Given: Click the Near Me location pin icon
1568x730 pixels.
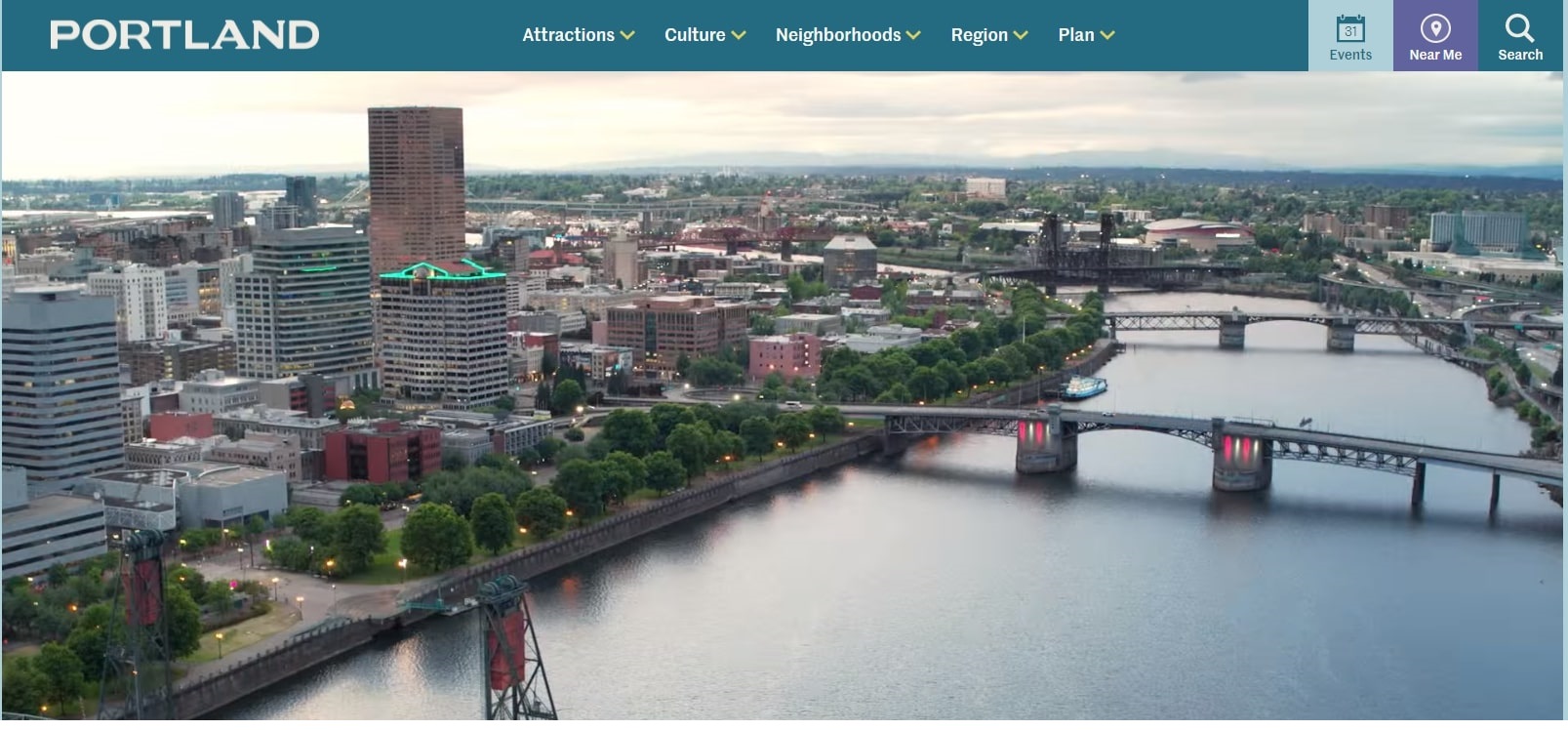Looking at the screenshot, I should pyautogui.click(x=1435, y=28).
